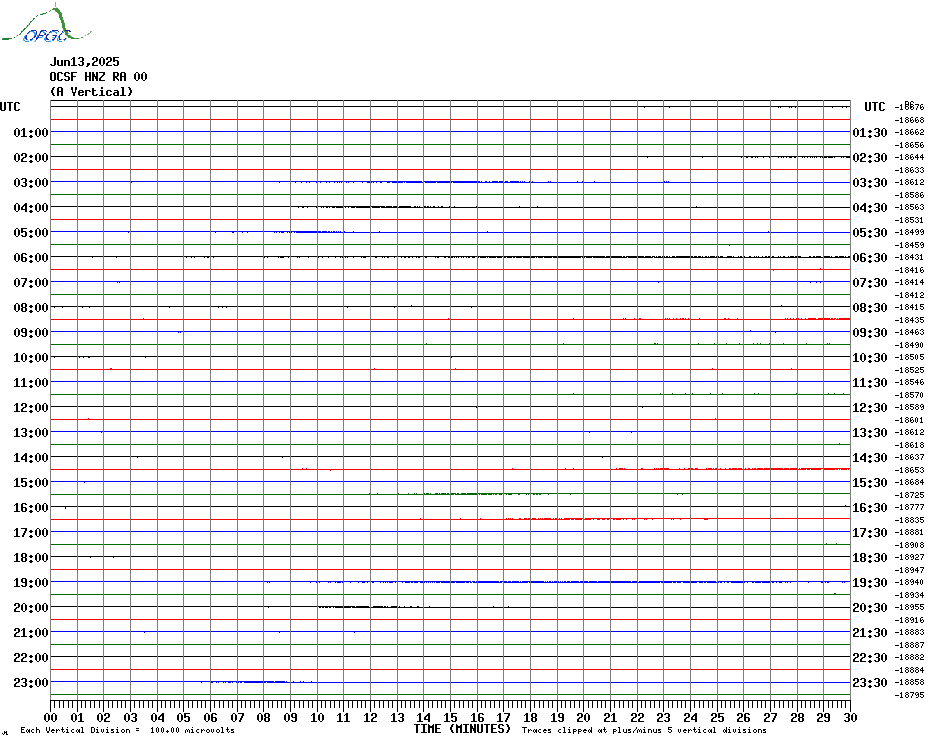Click the 03:00 hour label on left axis
930x744 pixels.
pyautogui.click(x=31, y=182)
